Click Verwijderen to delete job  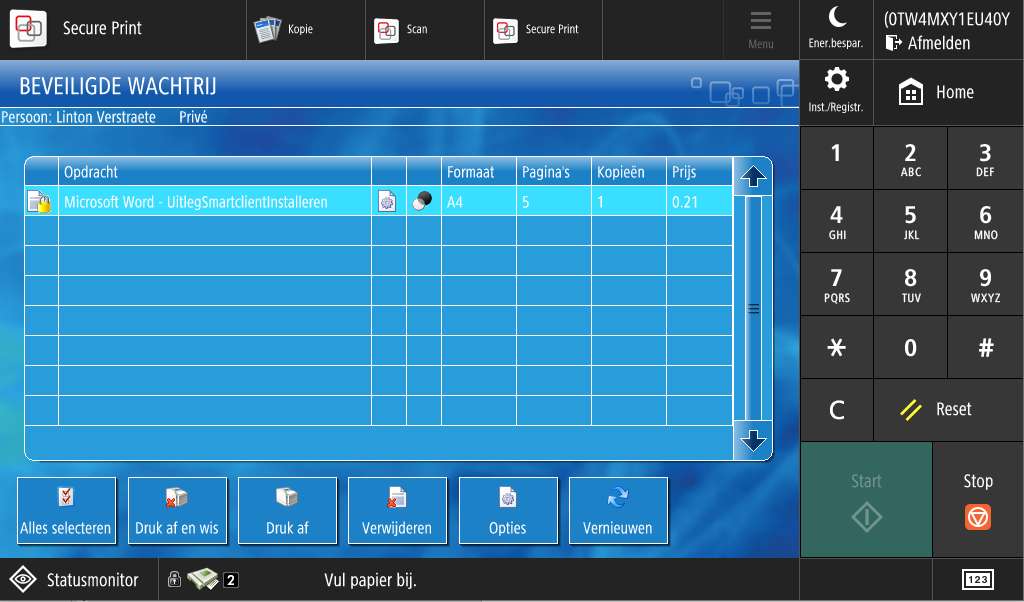(x=397, y=511)
